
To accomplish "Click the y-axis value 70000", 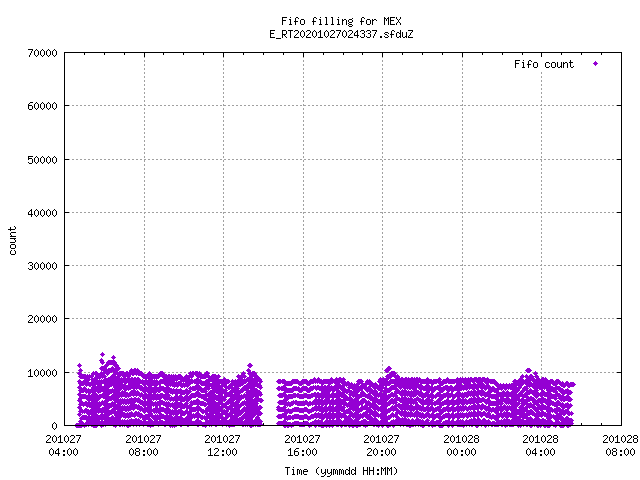I will pos(42,53).
